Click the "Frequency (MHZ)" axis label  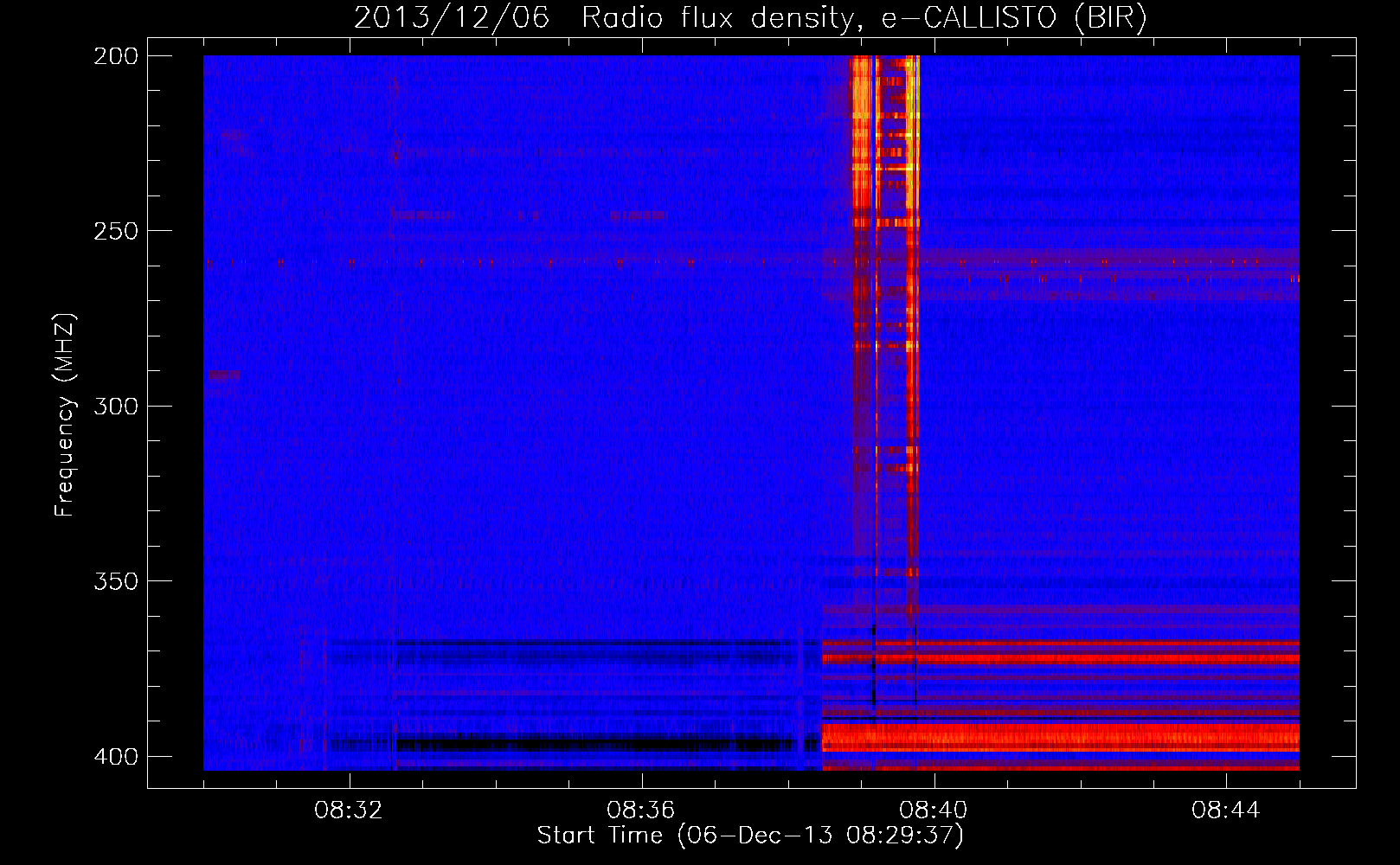point(65,415)
